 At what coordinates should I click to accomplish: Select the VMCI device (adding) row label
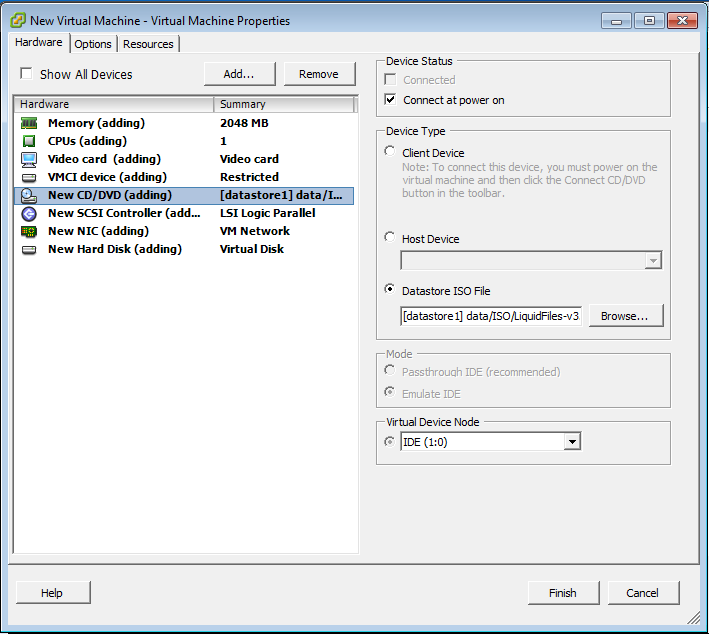pyautogui.click(x=107, y=177)
